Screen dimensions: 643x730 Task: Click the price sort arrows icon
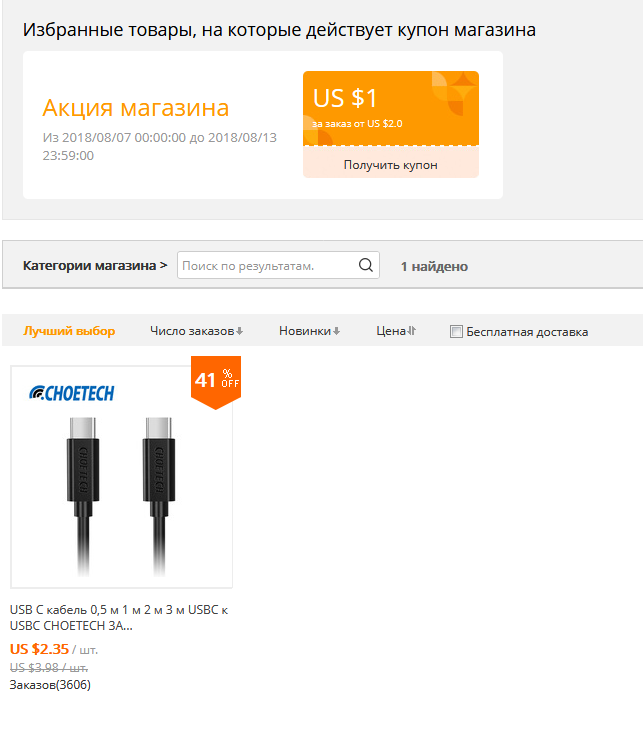(x=412, y=331)
